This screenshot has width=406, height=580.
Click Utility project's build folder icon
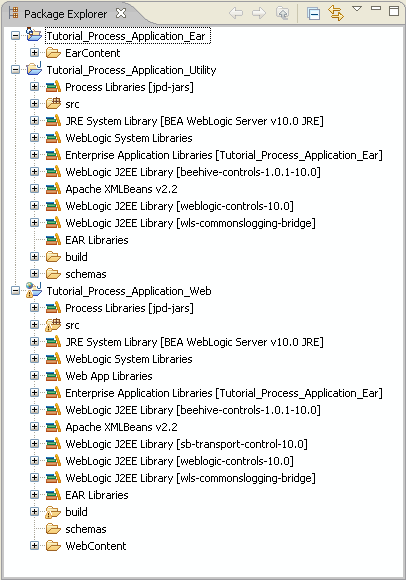(x=53, y=257)
